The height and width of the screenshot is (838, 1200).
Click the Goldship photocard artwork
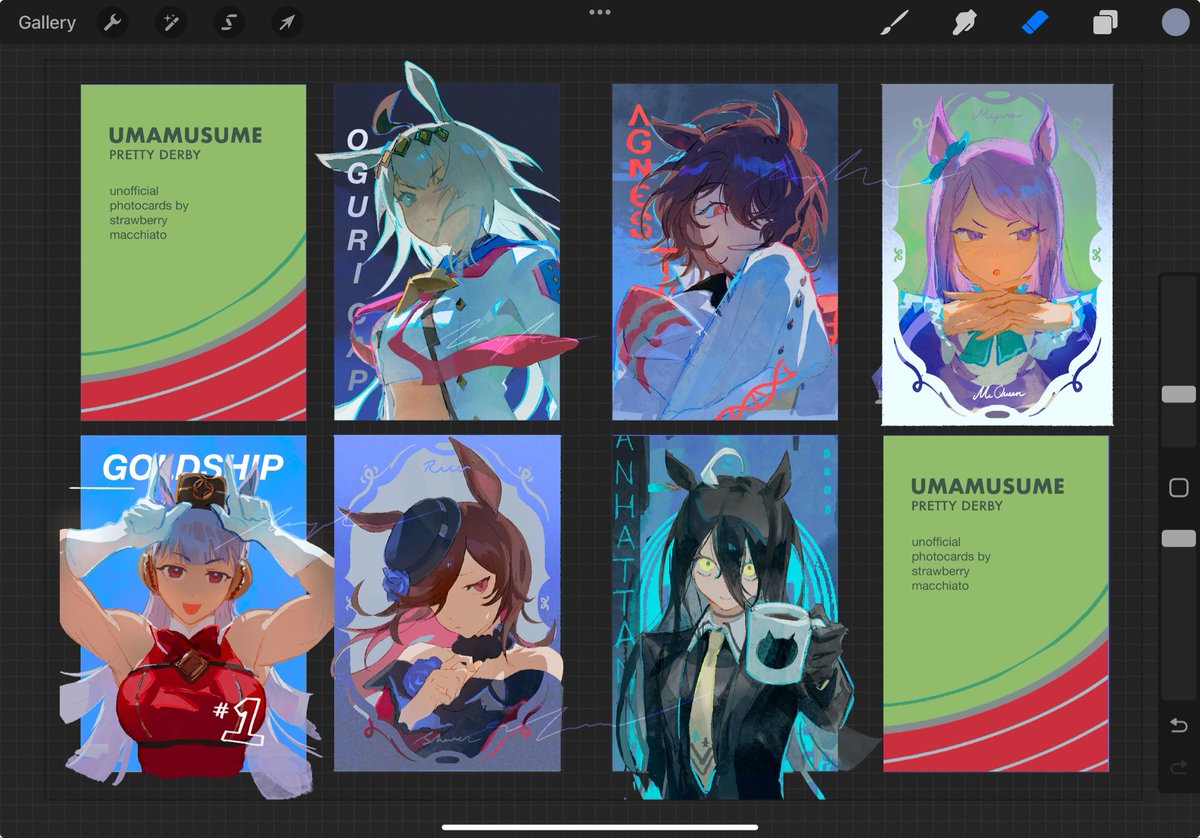click(193, 604)
